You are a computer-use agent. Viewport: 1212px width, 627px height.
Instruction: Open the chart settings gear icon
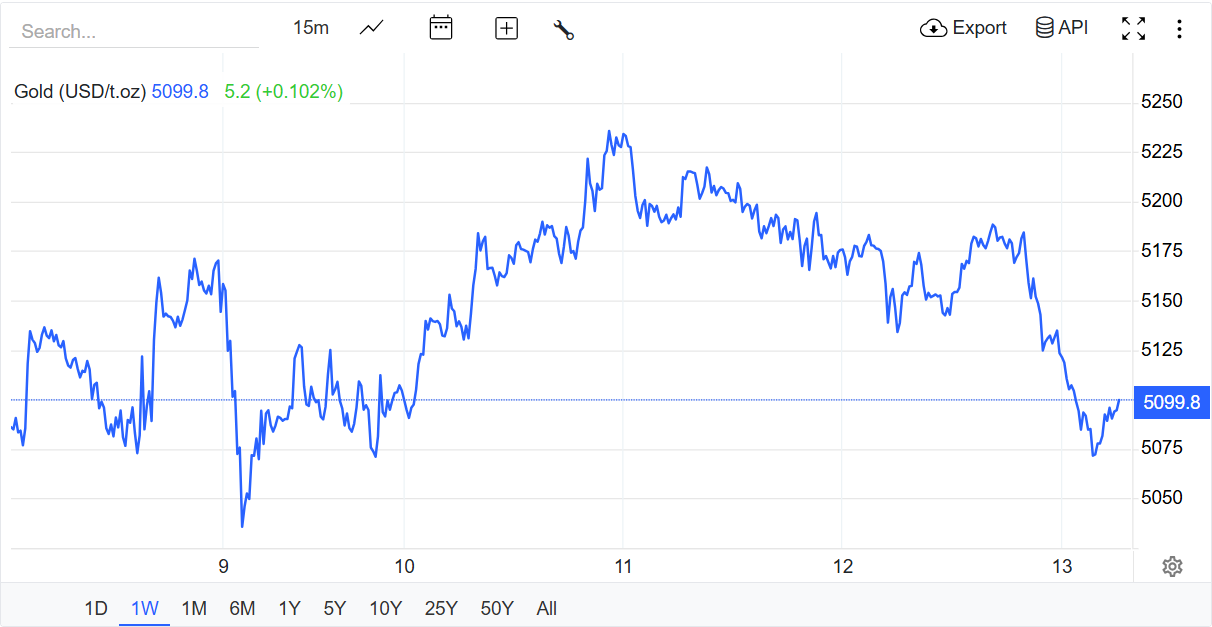coord(1173,567)
